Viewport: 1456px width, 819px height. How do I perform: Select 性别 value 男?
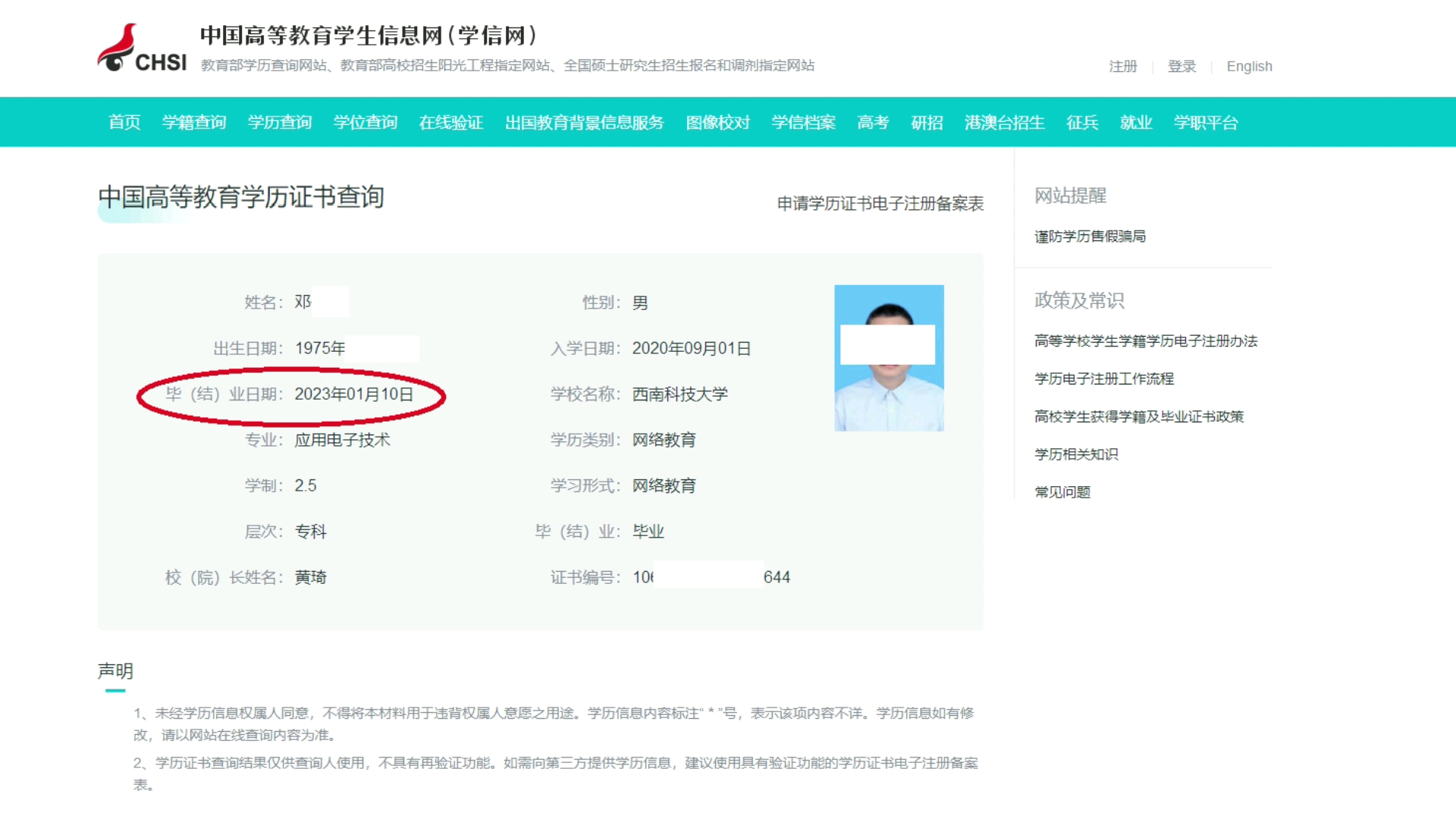click(640, 303)
